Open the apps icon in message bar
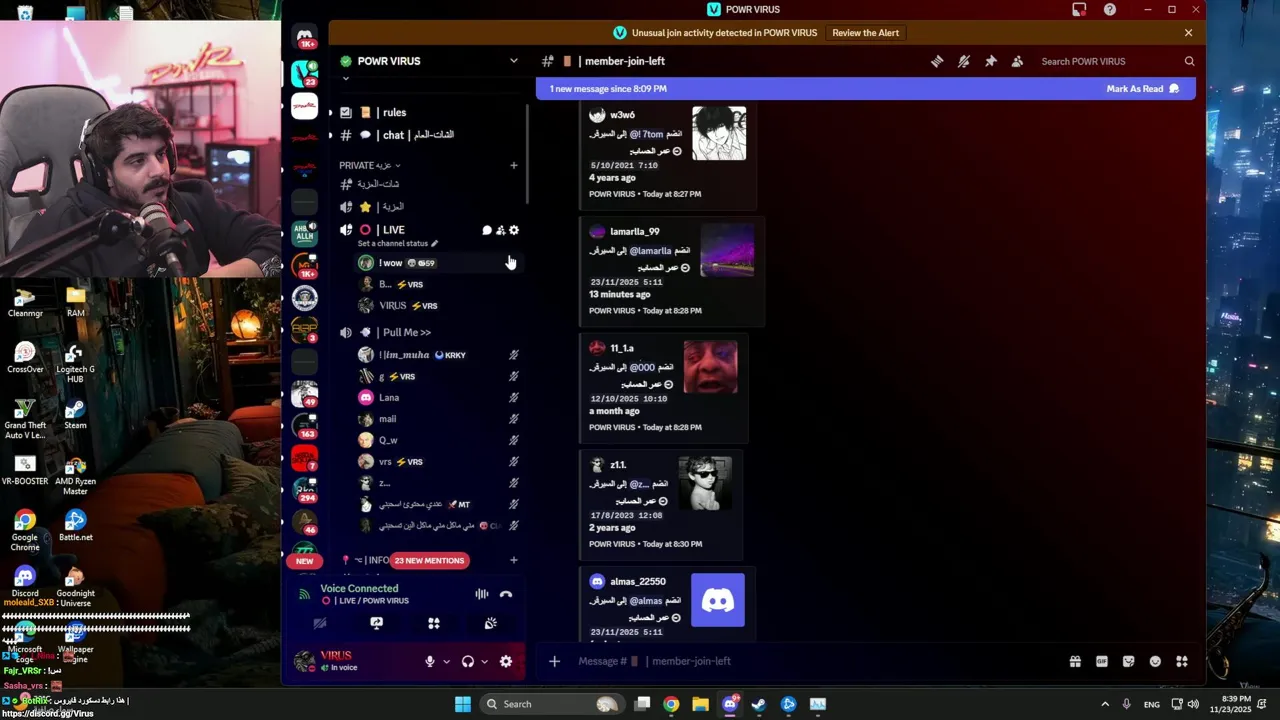The image size is (1280, 720). (1182, 661)
